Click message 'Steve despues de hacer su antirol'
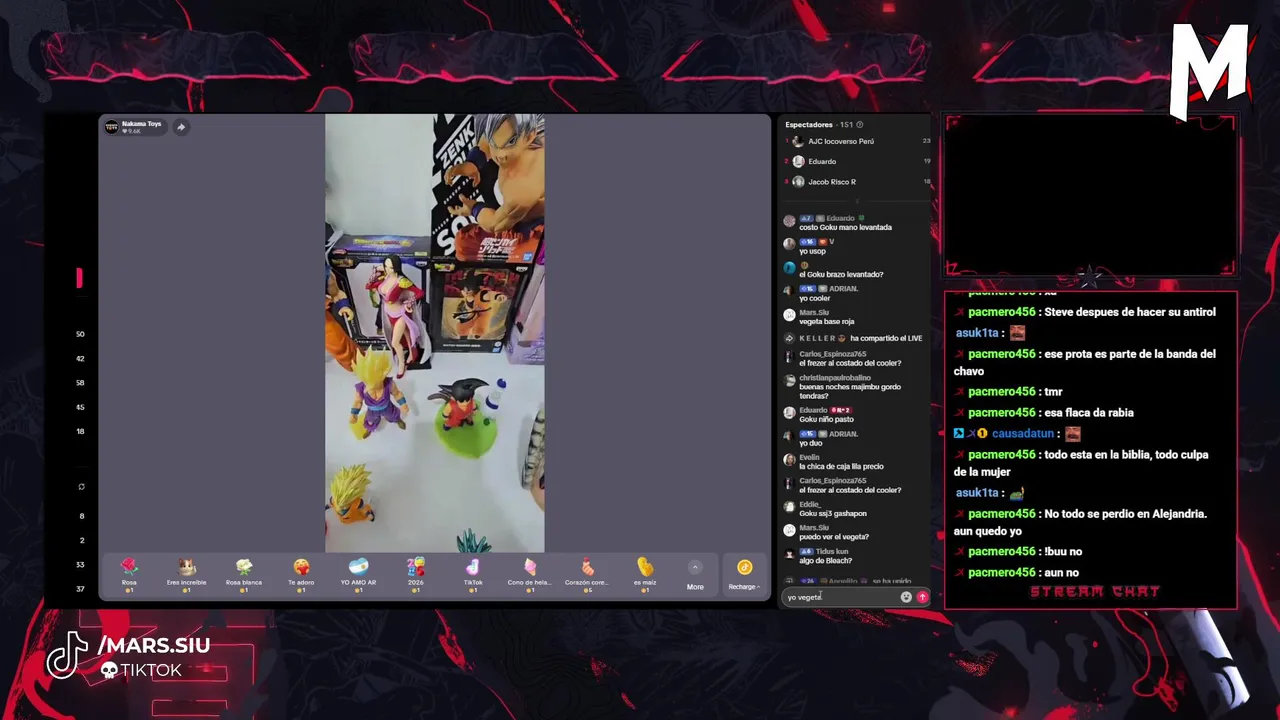 (1130, 312)
